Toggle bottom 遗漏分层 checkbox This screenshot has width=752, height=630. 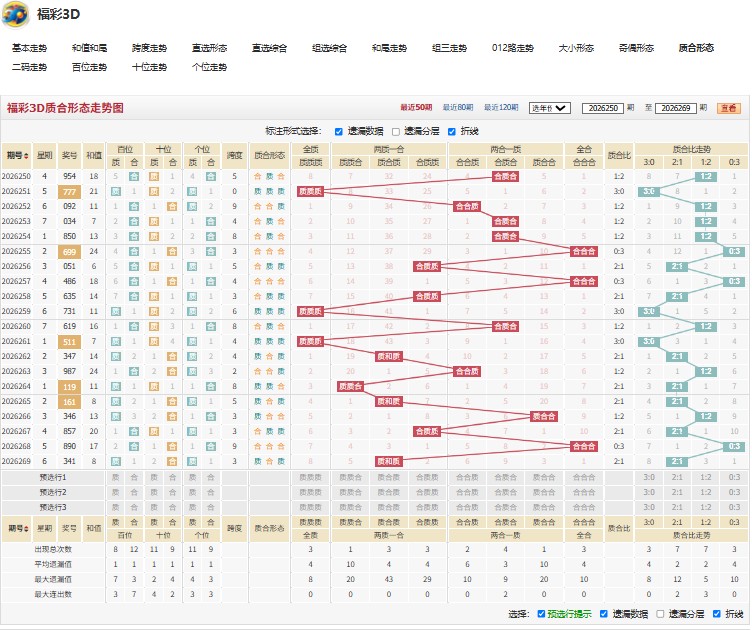(660, 614)
